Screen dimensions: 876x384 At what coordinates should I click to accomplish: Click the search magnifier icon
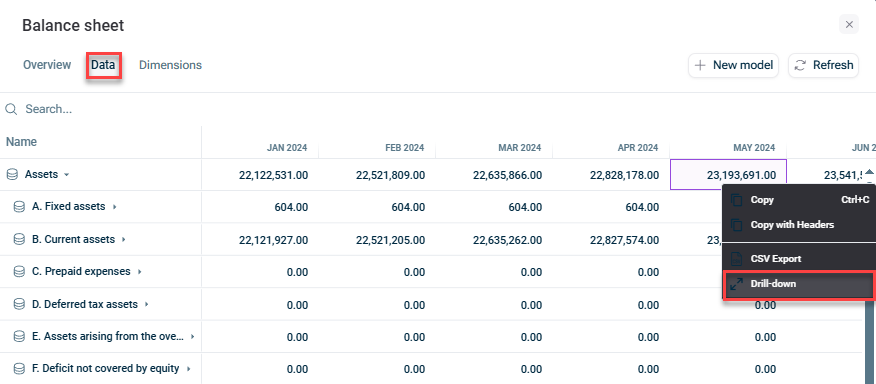pos(11,109)
